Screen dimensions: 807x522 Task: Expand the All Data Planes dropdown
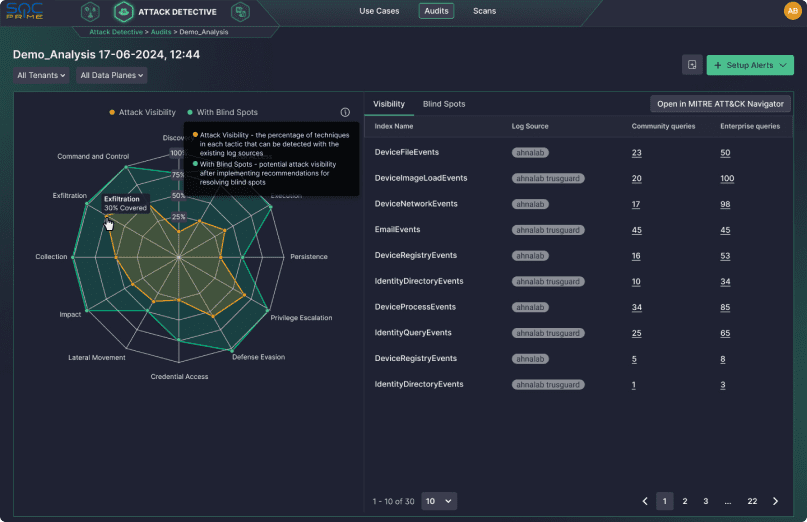click(x=112, y=75)
